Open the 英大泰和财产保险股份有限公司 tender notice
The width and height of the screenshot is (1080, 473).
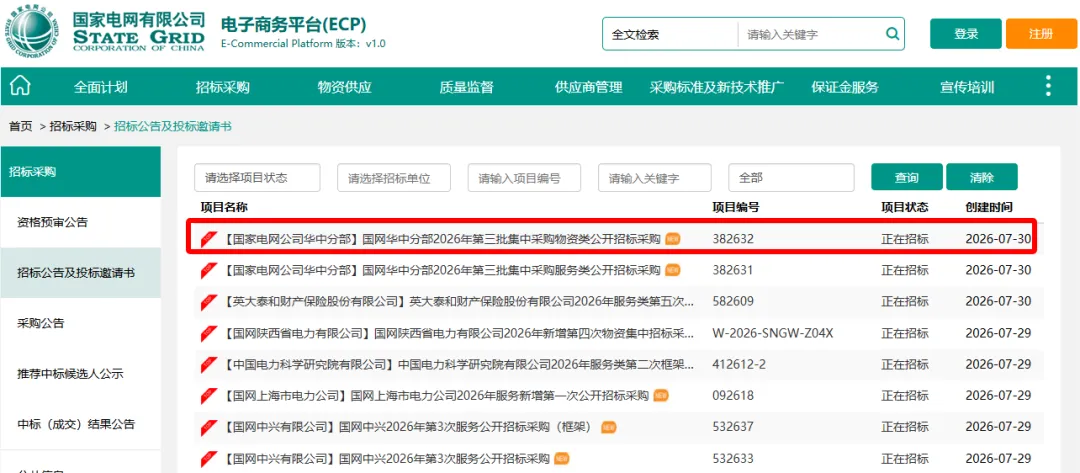point(458,302)
